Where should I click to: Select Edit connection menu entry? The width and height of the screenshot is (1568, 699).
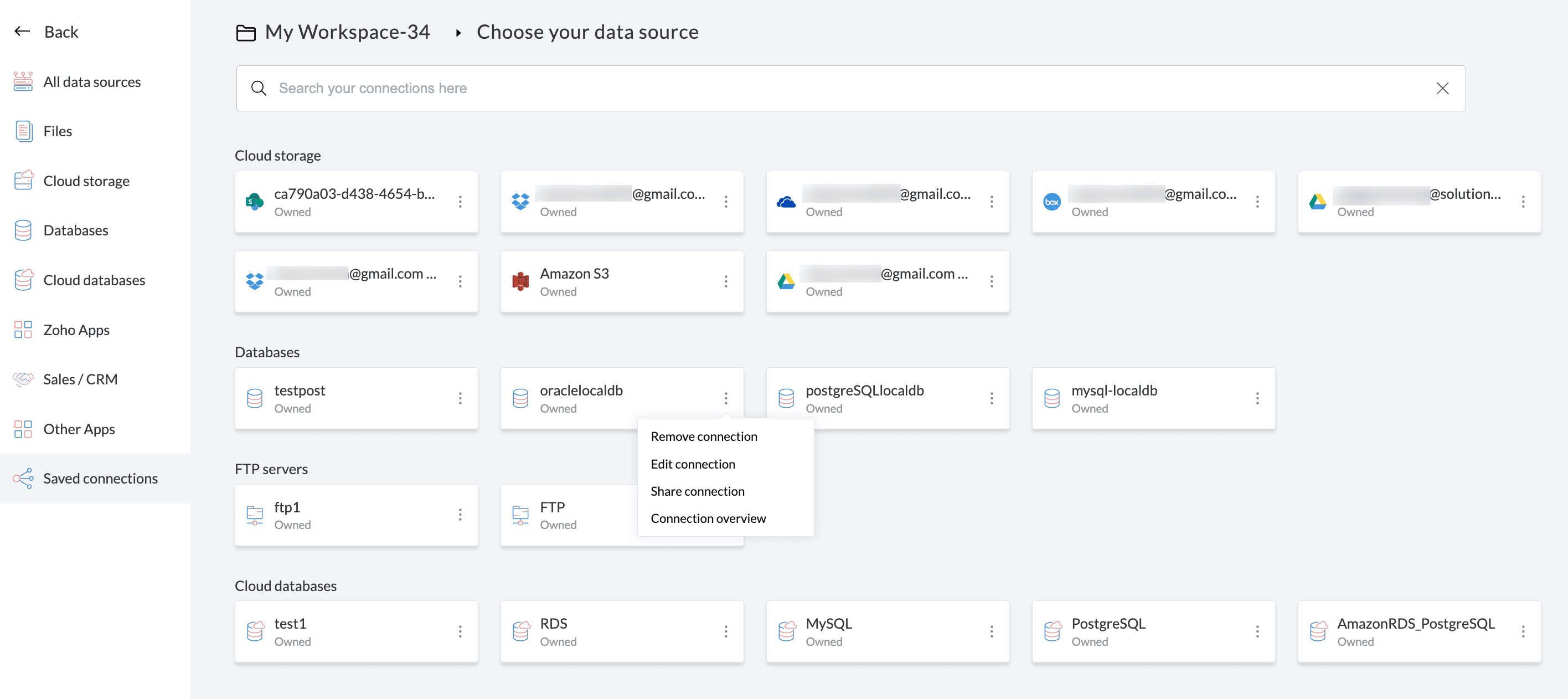point(693,464)
